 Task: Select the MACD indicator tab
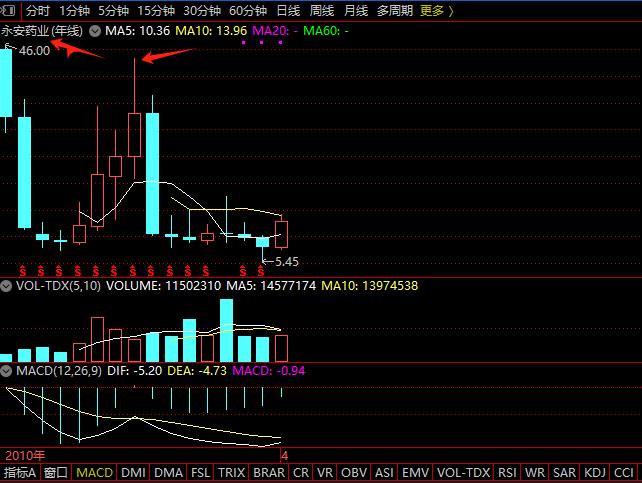pyautogui.click(x=94, y=473)
